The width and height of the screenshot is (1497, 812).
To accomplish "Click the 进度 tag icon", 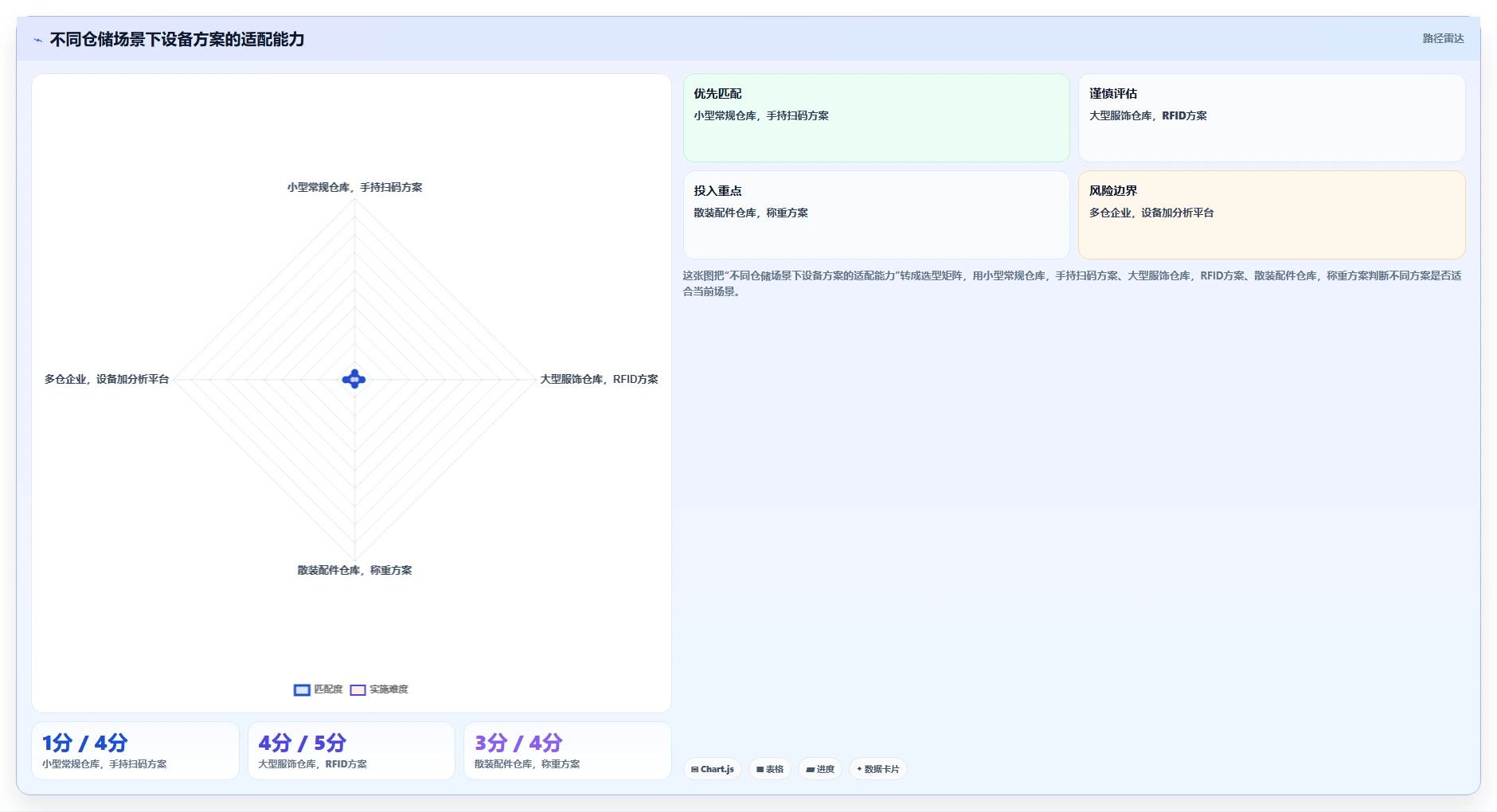I will click(x=810, y=770).
